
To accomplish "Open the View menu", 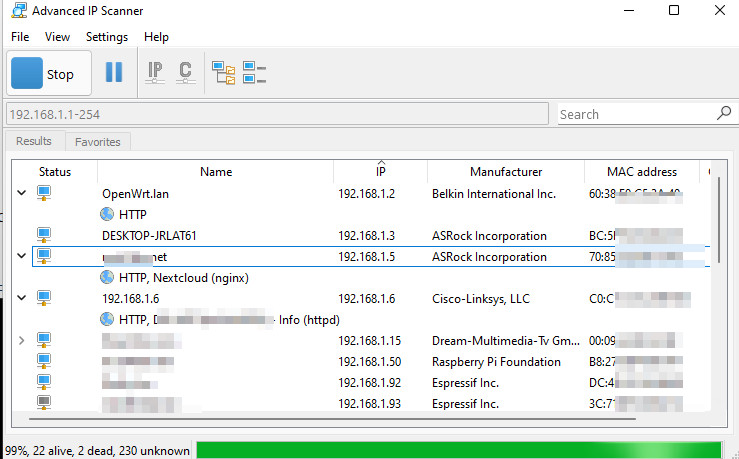I will (x=57, y=37).
